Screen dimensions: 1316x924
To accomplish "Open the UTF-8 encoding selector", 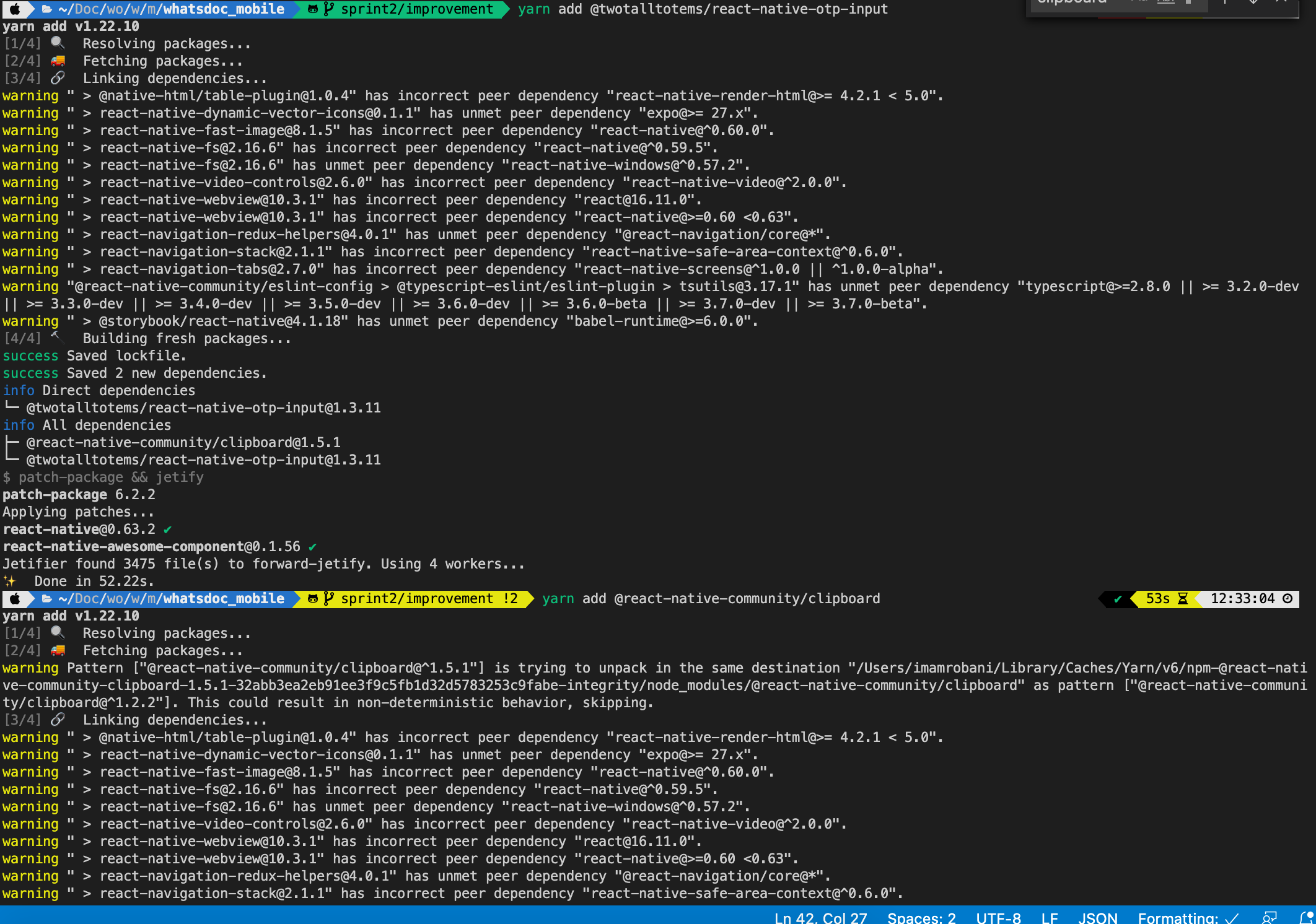I will pos(998,917).
